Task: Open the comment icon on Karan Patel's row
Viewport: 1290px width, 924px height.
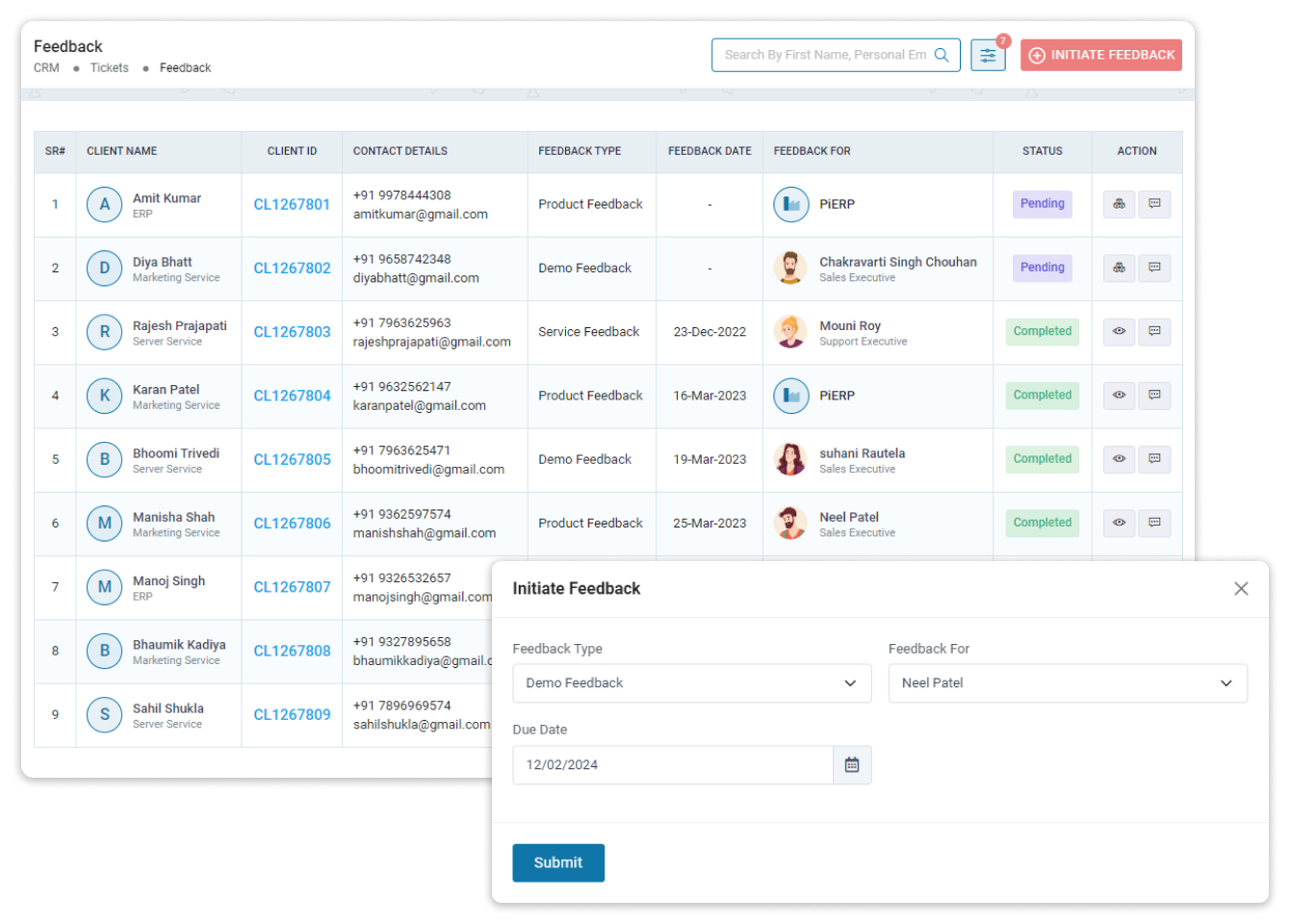Action: pos(1154,395)
